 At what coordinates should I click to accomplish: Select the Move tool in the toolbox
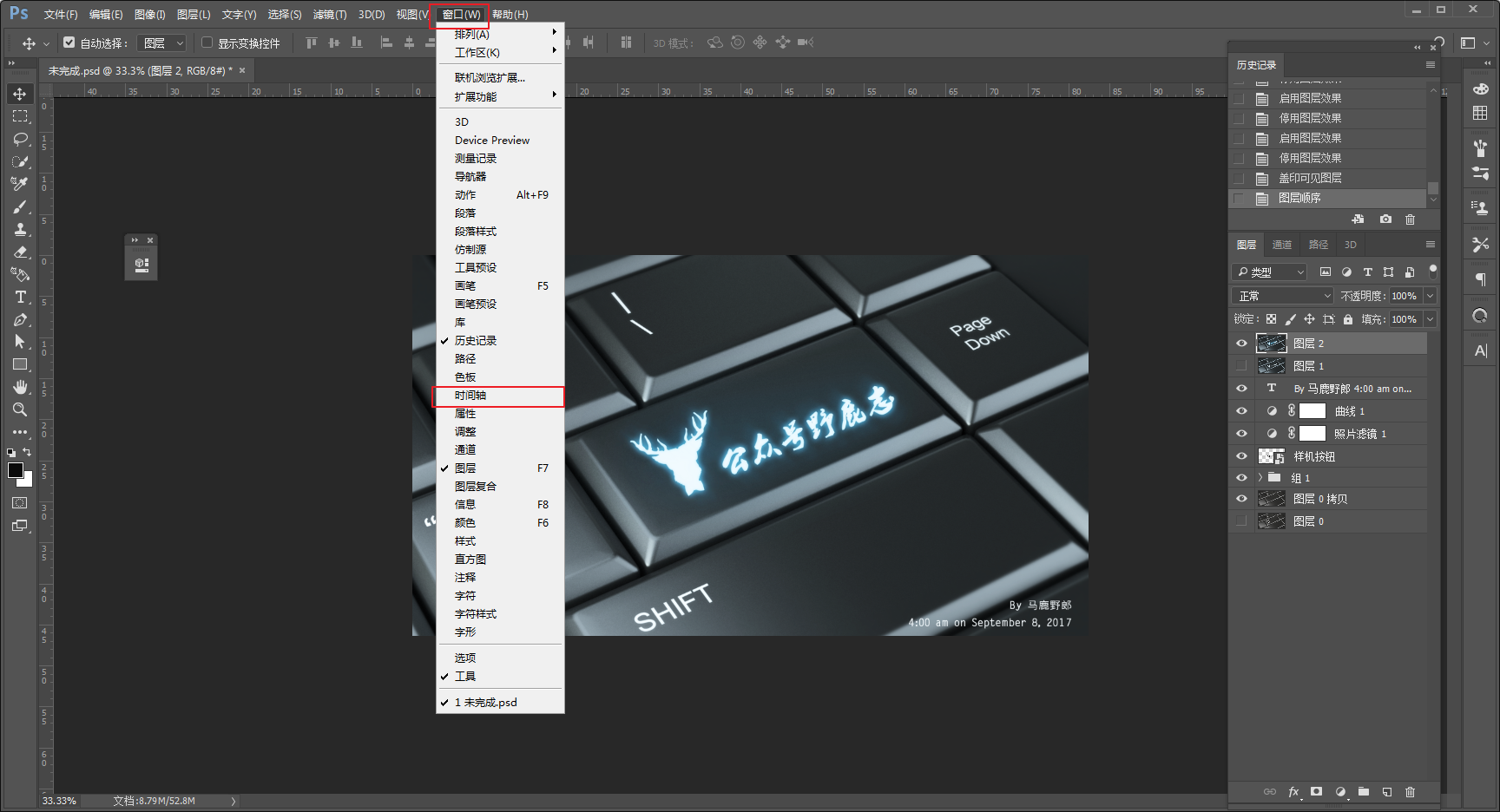20,94
